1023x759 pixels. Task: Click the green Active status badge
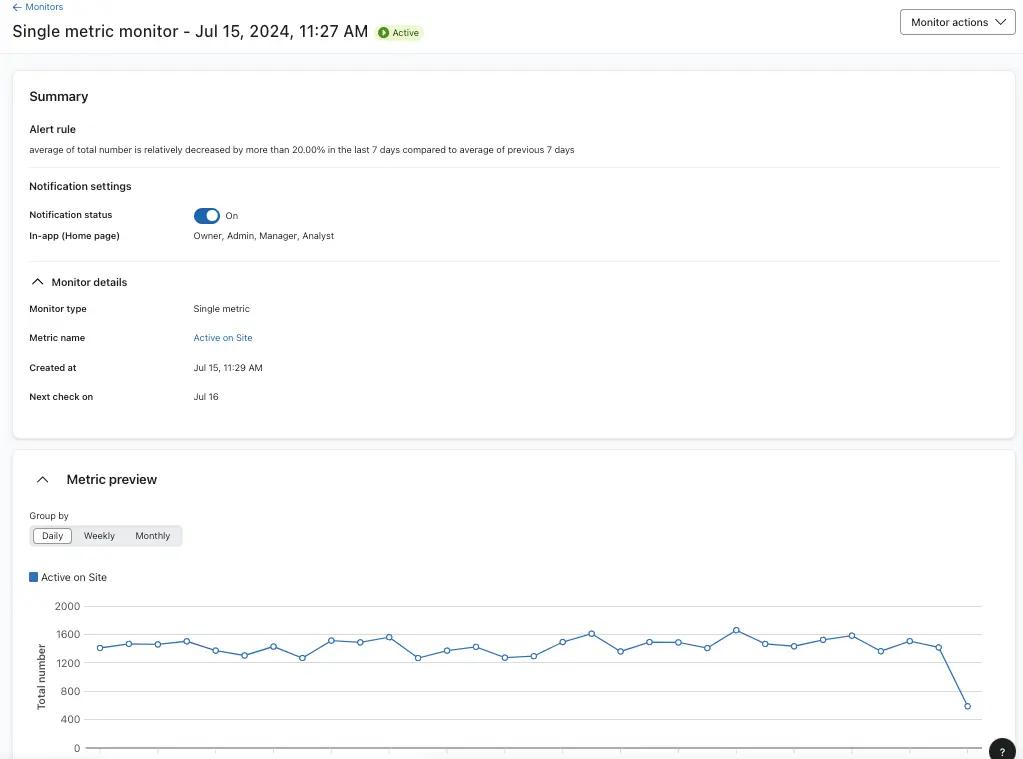click(x=399, y=32)
